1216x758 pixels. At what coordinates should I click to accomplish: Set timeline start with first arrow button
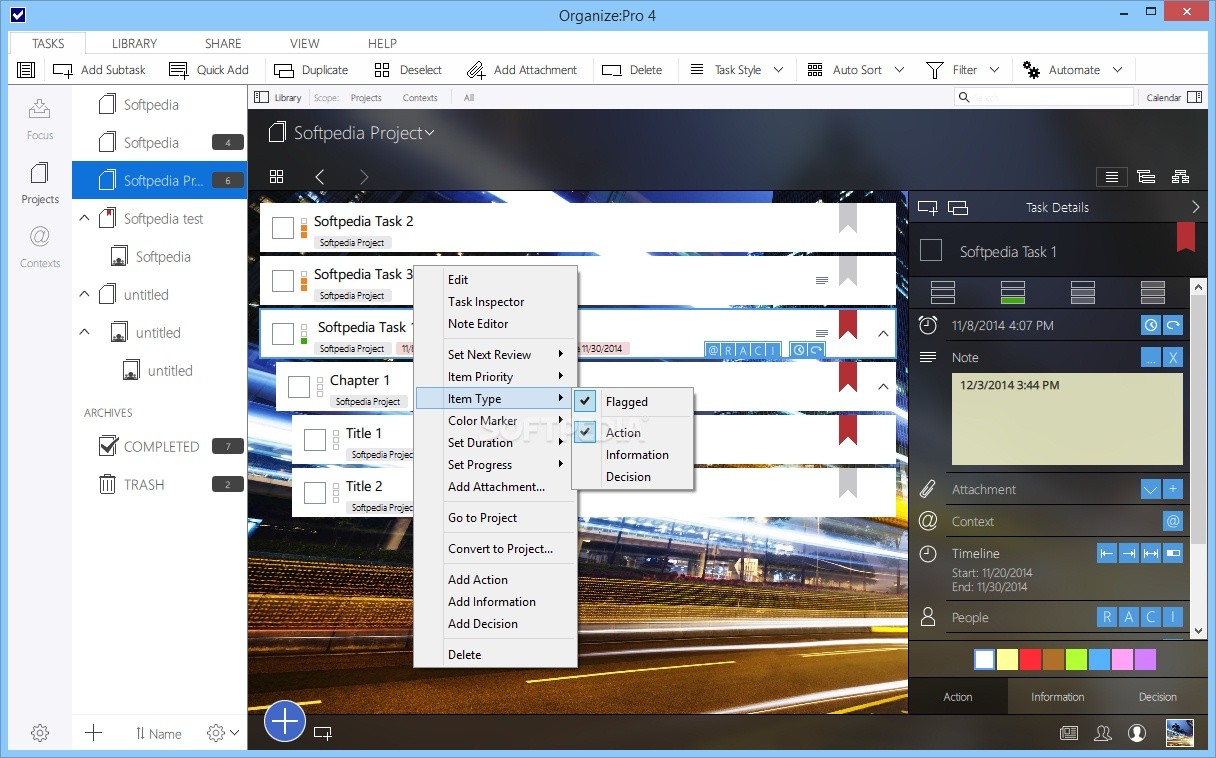click(1107, 553)
